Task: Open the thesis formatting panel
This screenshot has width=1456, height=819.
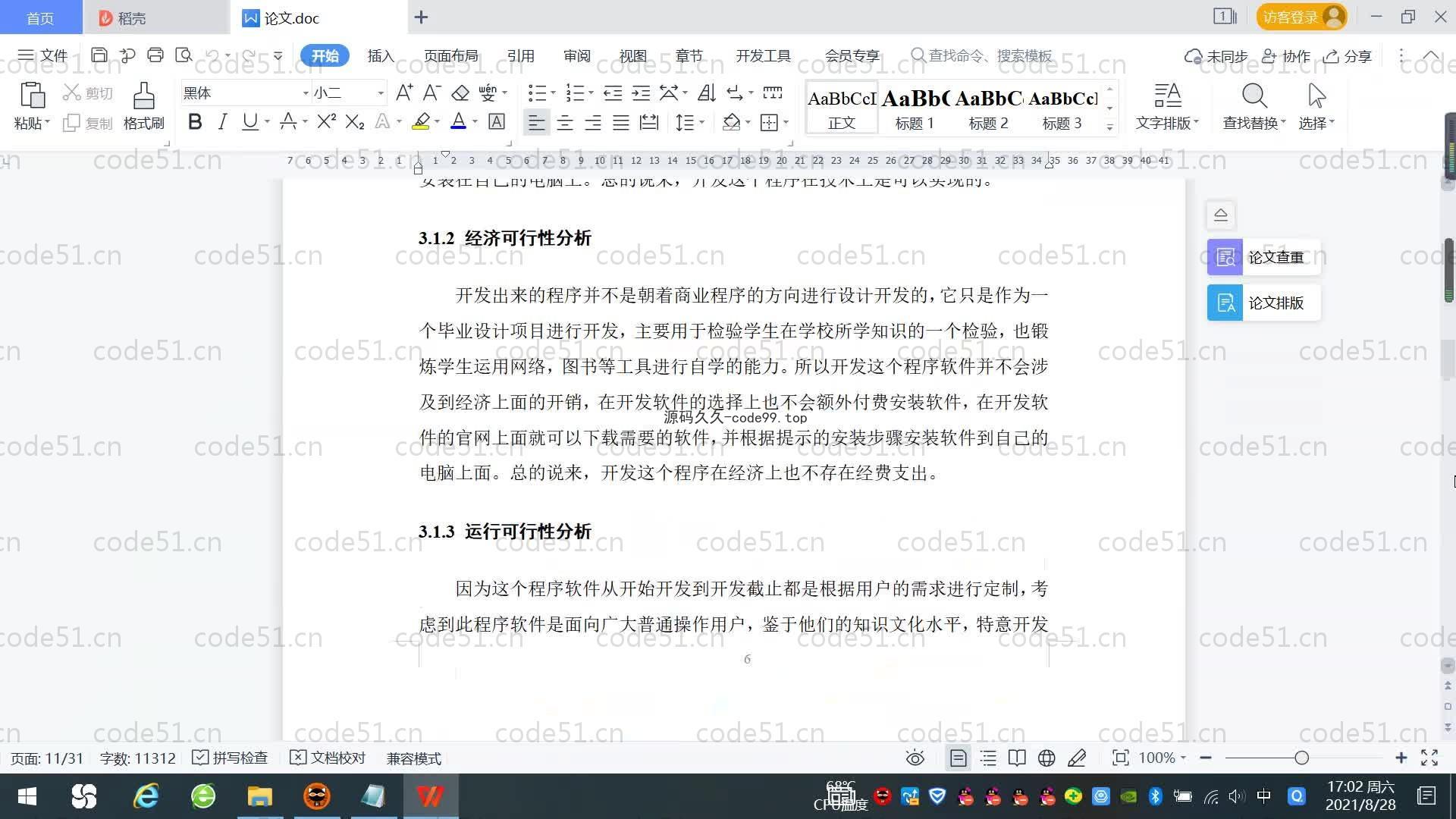Action: point(1263,303)
